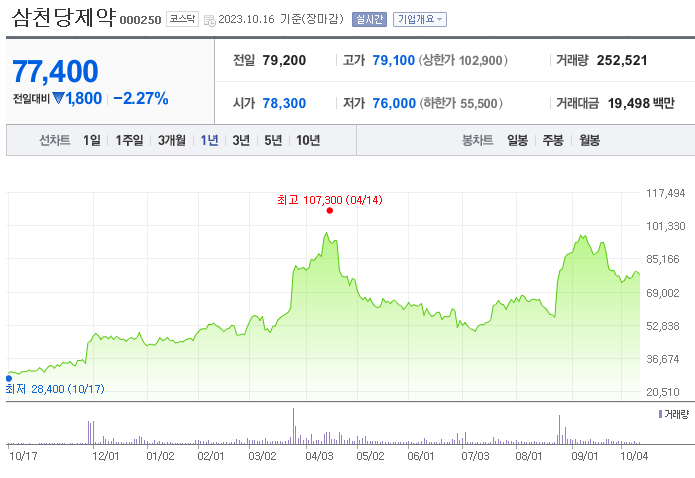
Task: Click the 코스닥 market badge
Action: [x=182, y=19]
